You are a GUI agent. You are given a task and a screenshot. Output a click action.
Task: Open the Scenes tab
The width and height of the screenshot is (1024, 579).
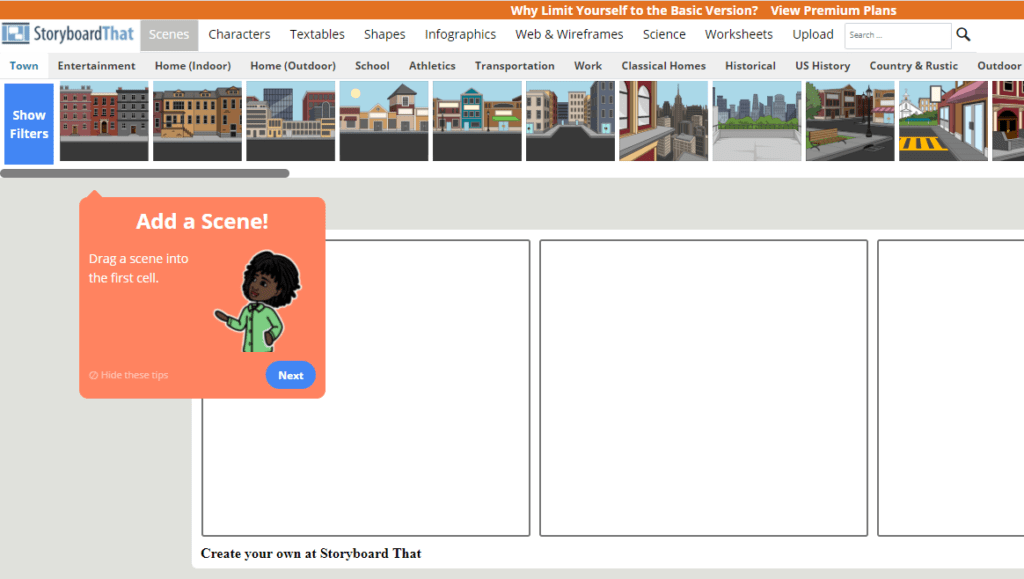coord(168,35)
